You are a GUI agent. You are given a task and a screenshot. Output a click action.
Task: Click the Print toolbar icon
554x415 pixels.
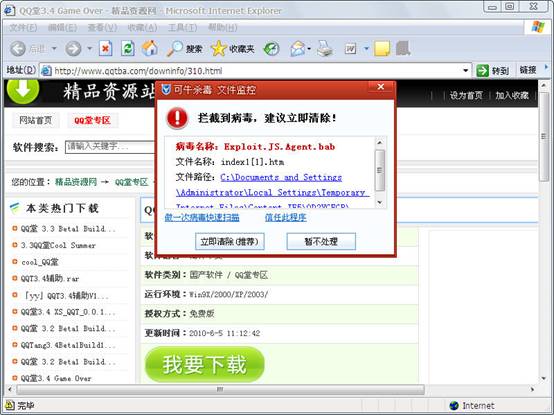[325, 48]
